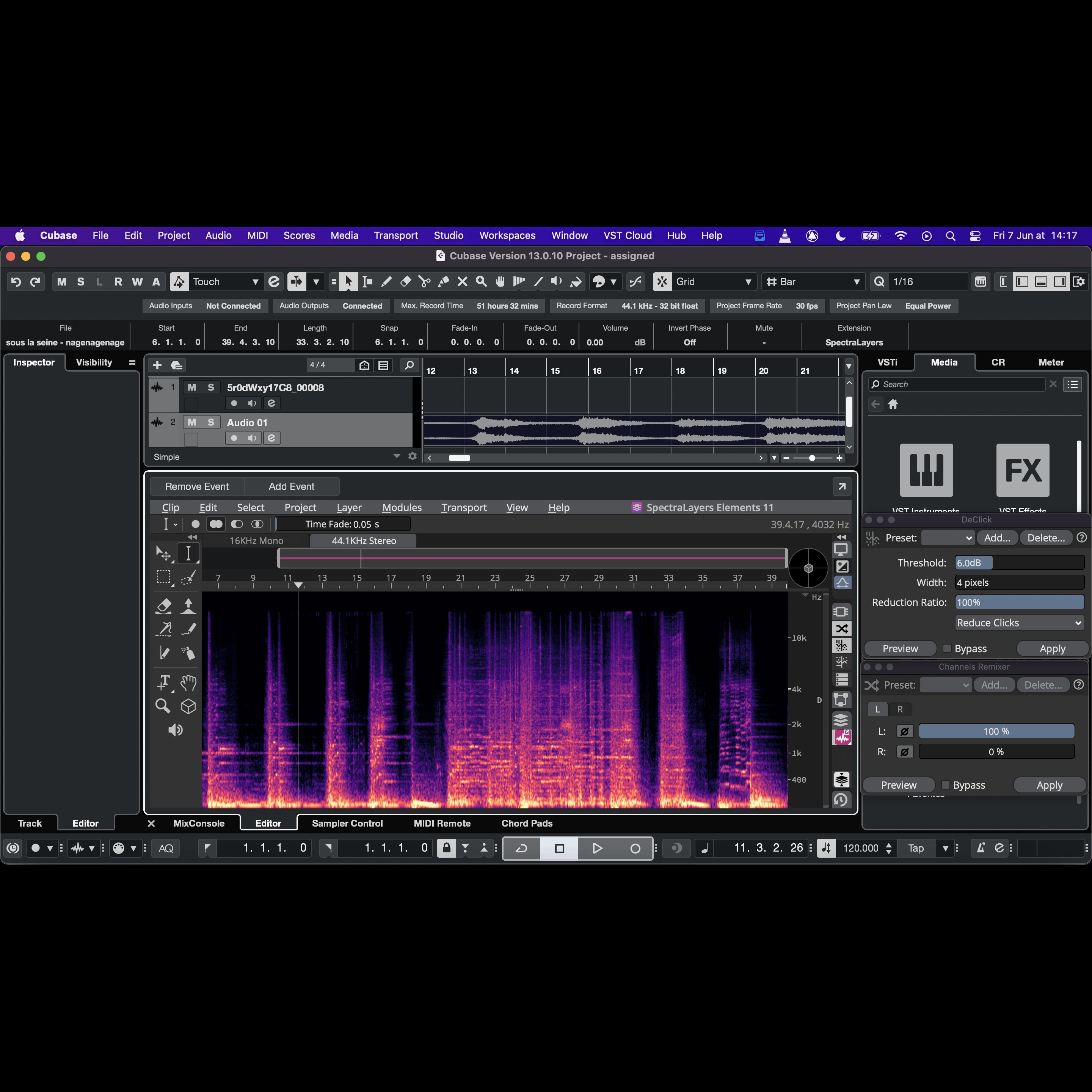Tick the DeClick Bypass checkbox
This screenshot has width=1092, height=1092.
(947, 648)
